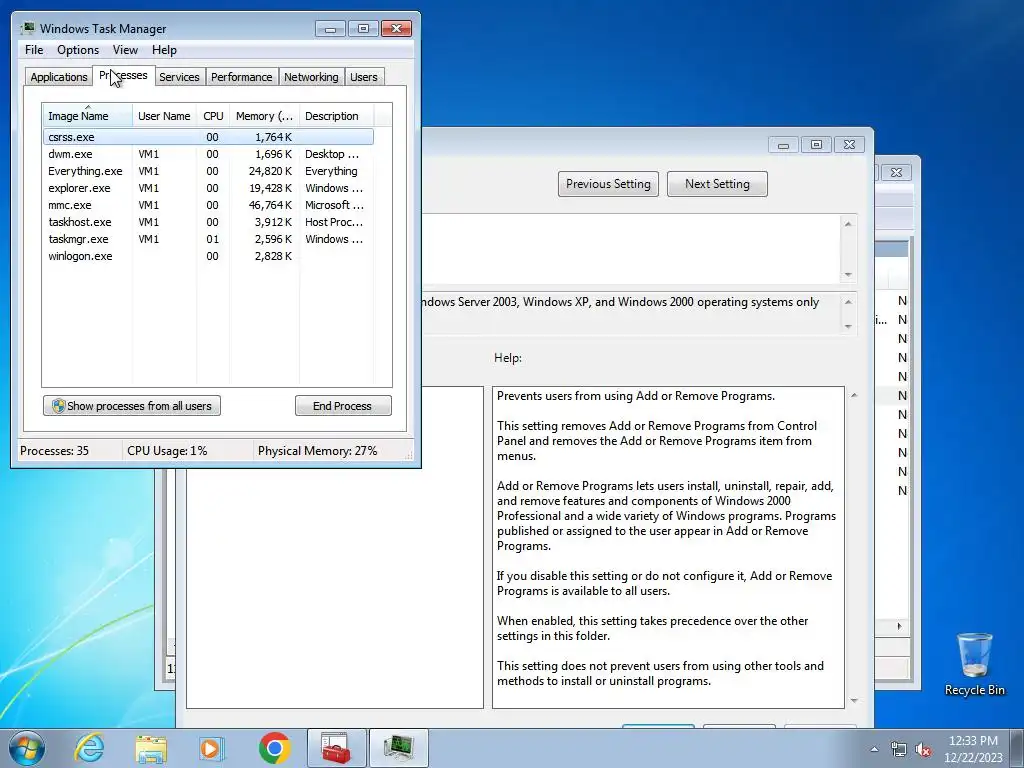Image resolution: width=1024 pixels, height=768 pixels.
Task: Open the File menu in Task Manager
Action: tap(34, 50)
